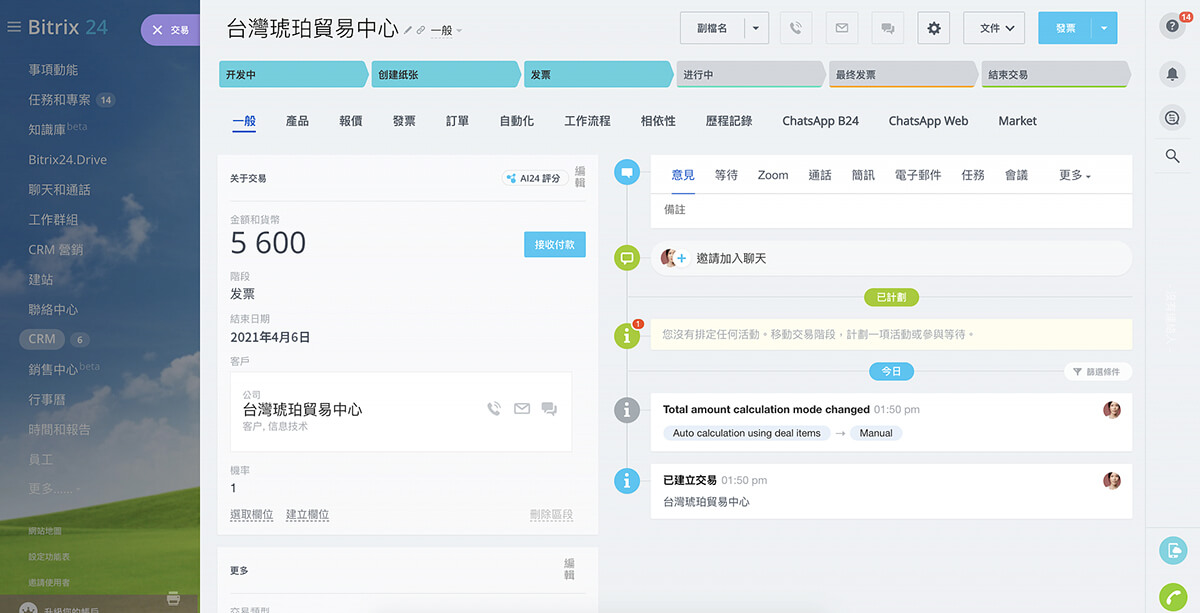
Task: Message client via chat icon in company card
Action: [x=549, y=408]
